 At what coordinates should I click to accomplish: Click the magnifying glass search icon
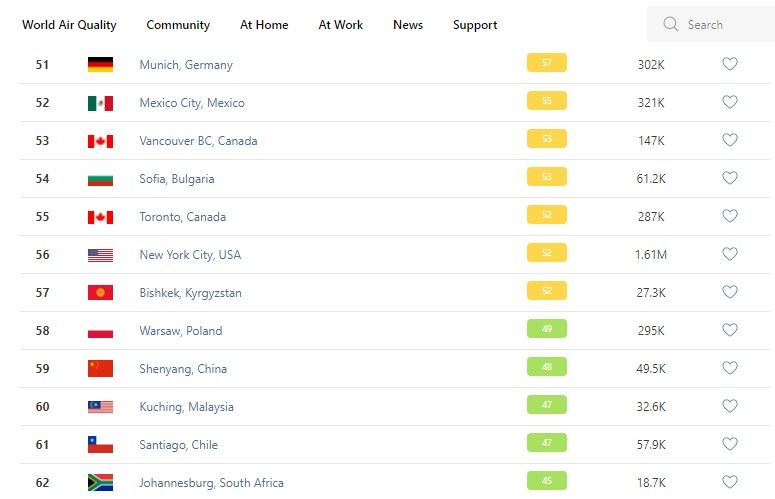coord(670,25)
